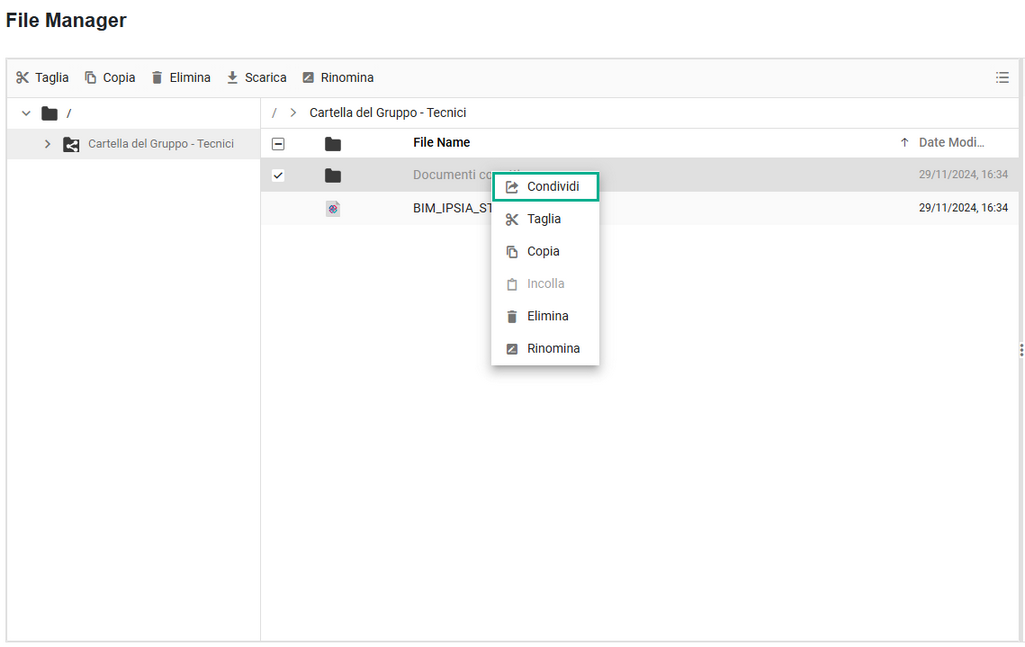
Task: Select Elimina from the context menu
Action: [547, 315]
